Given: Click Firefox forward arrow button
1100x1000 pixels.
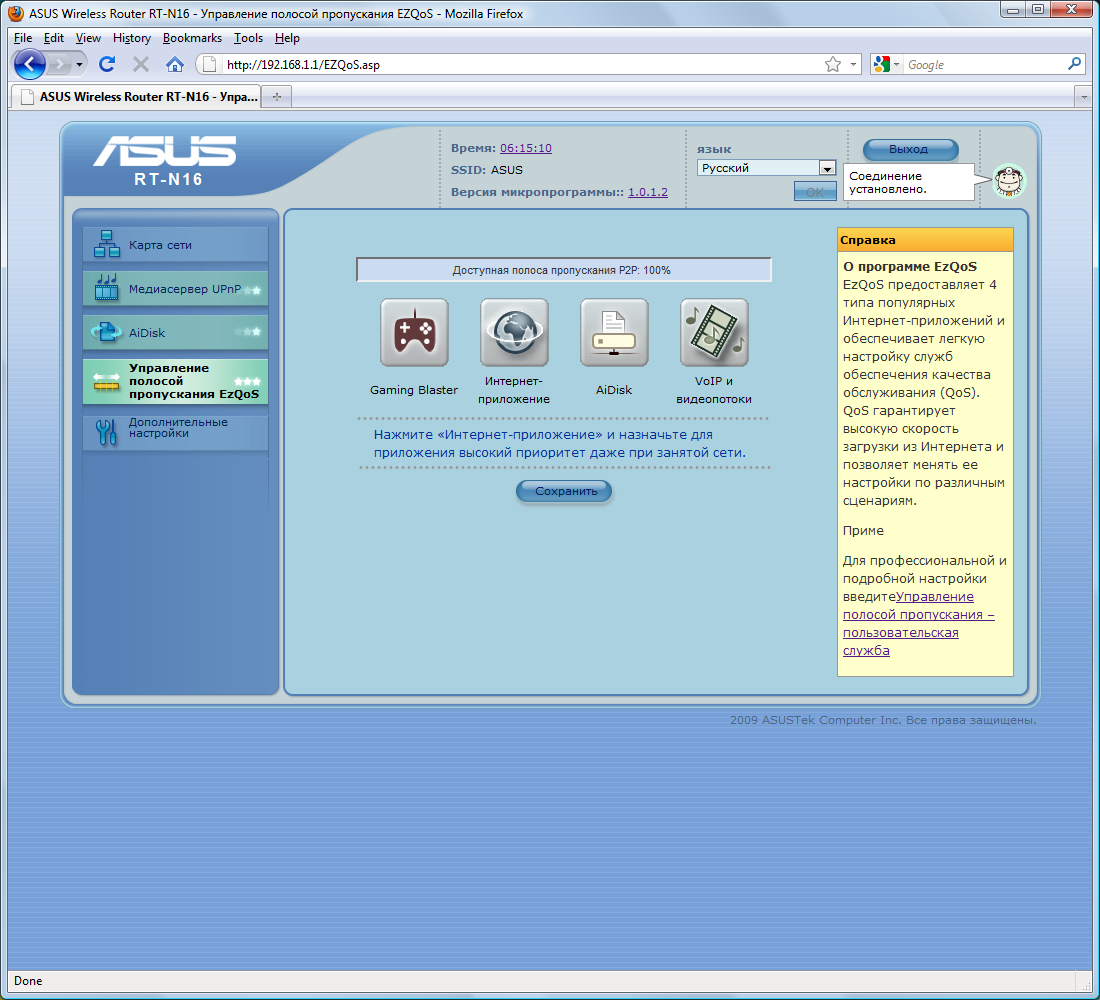Looking at the screenshot, I should pos(60,65).
